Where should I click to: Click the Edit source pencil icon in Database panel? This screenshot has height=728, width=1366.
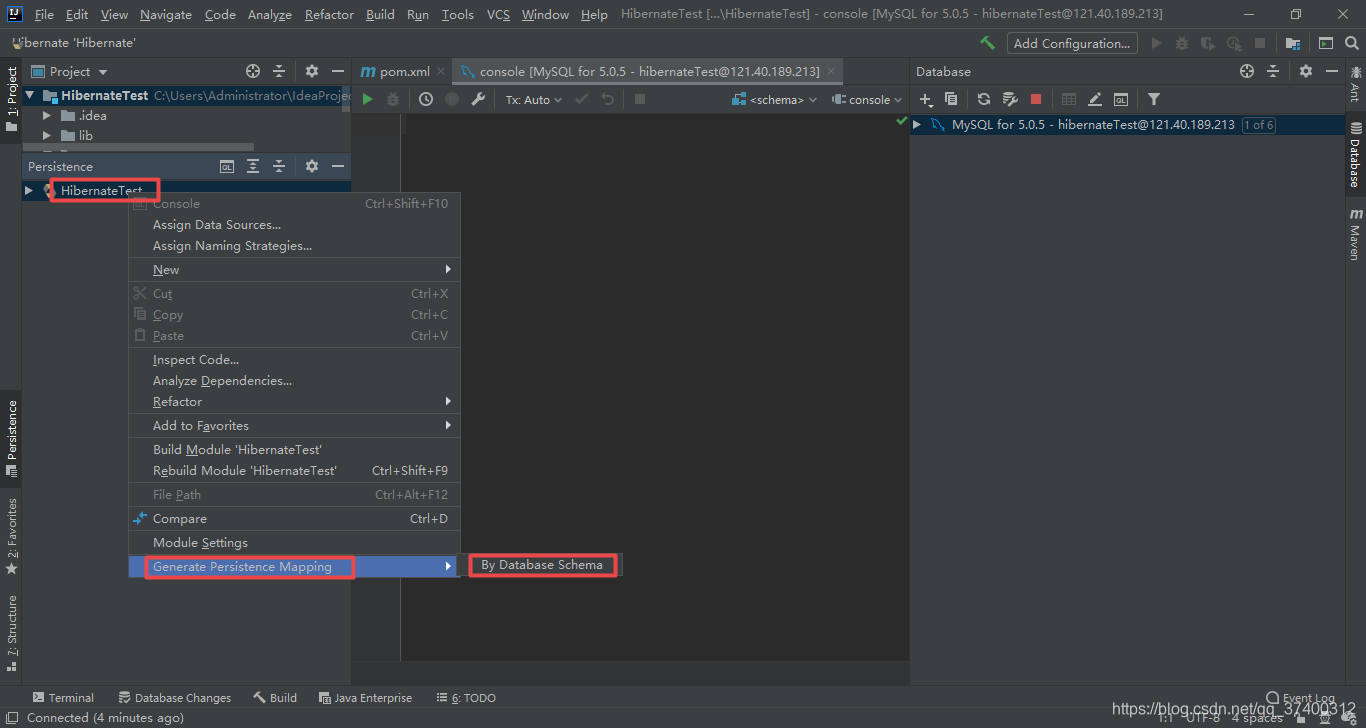point(1095,99)
